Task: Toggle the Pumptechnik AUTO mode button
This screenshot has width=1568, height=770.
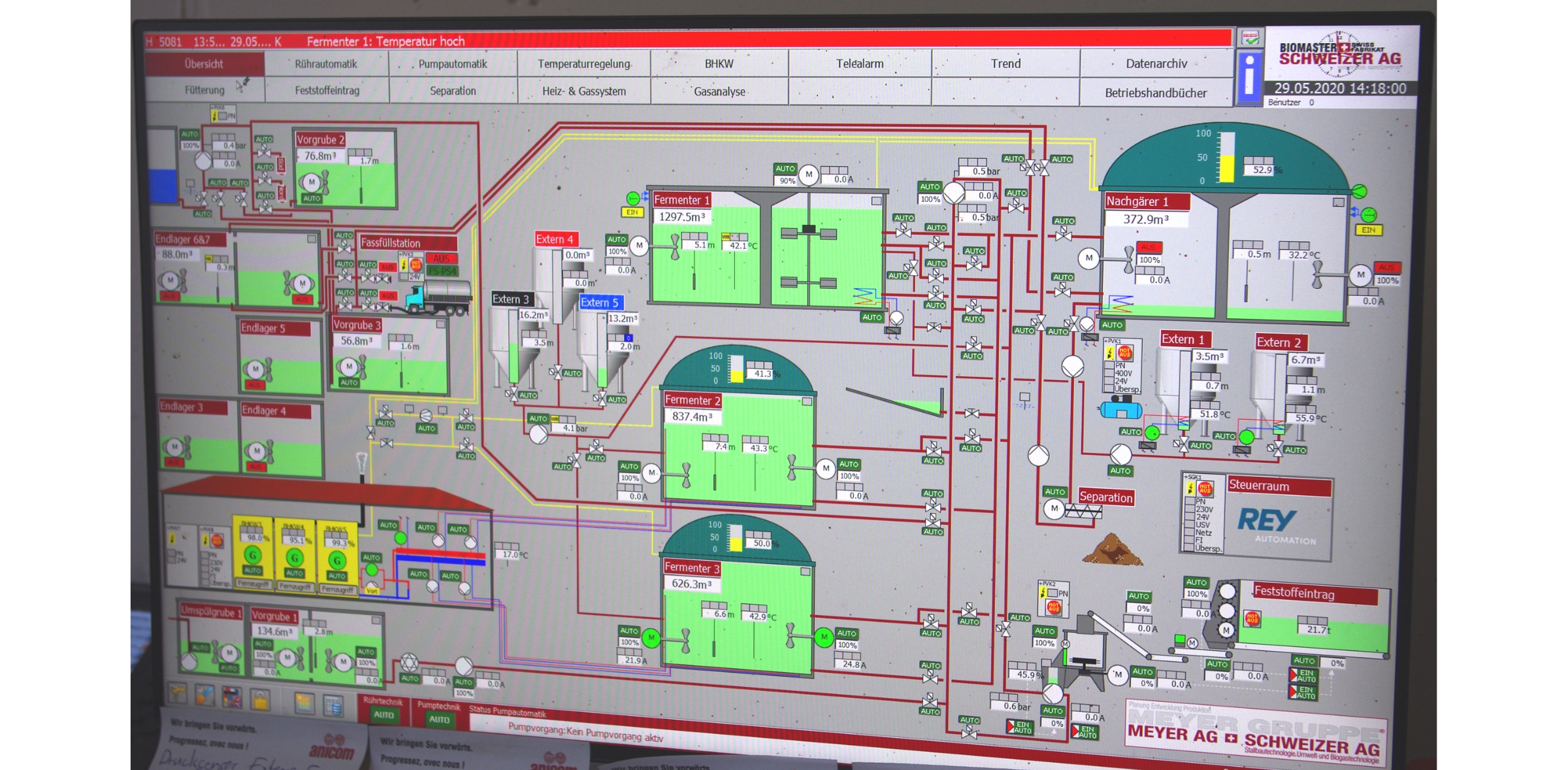Action: pos(438,719)
